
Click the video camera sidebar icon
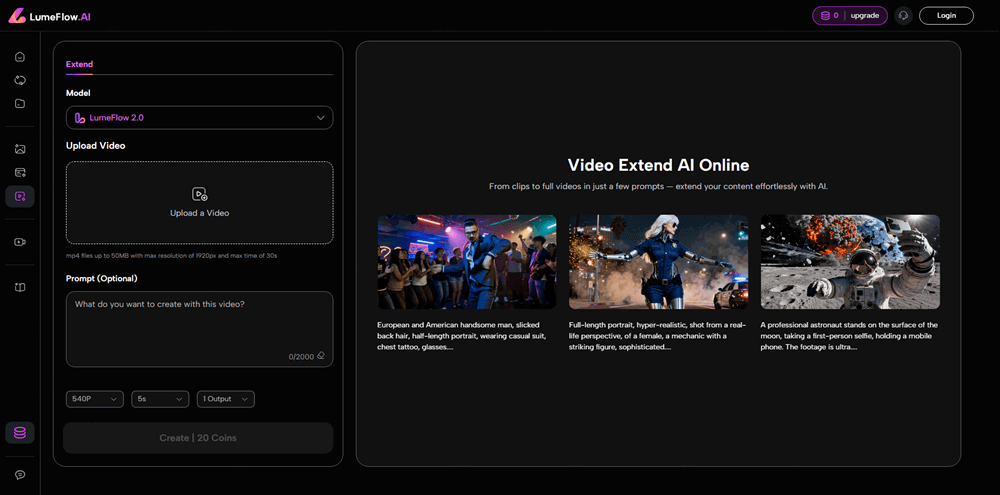coord(20,242)
